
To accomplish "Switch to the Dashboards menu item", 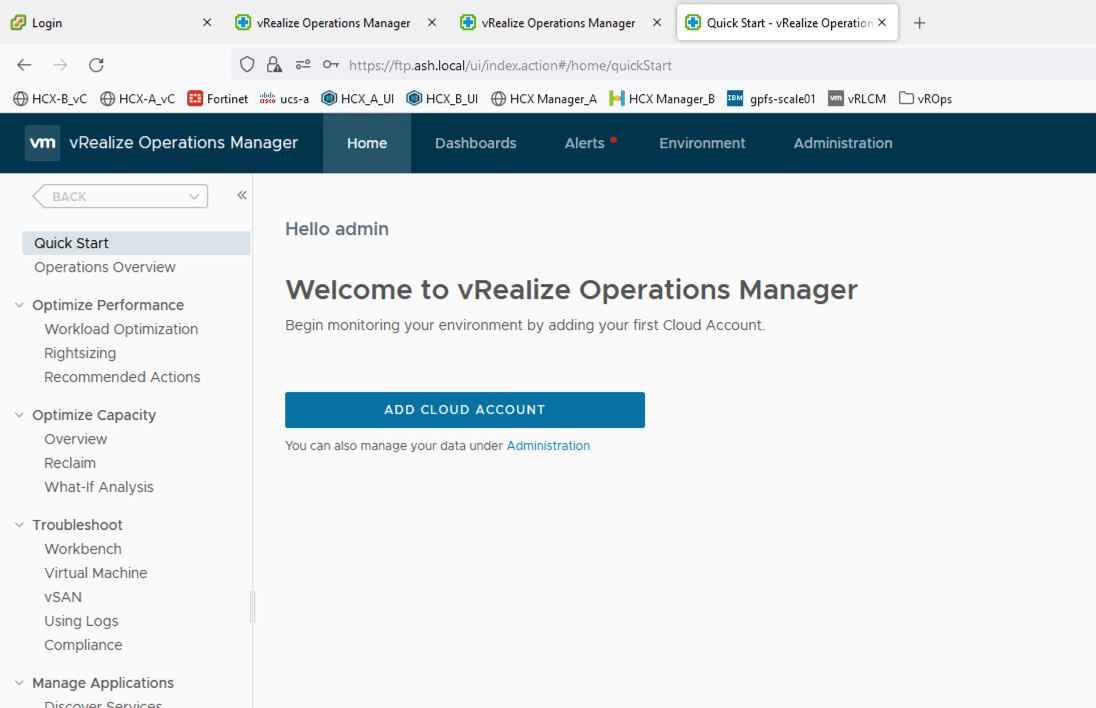I will pos(475,143).
